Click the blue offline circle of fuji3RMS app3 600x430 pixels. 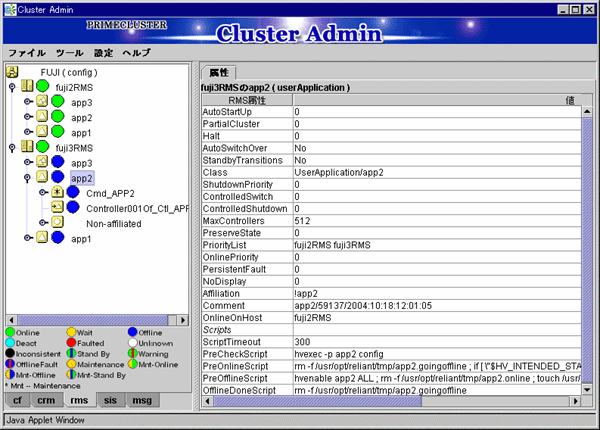click(58, 162)
